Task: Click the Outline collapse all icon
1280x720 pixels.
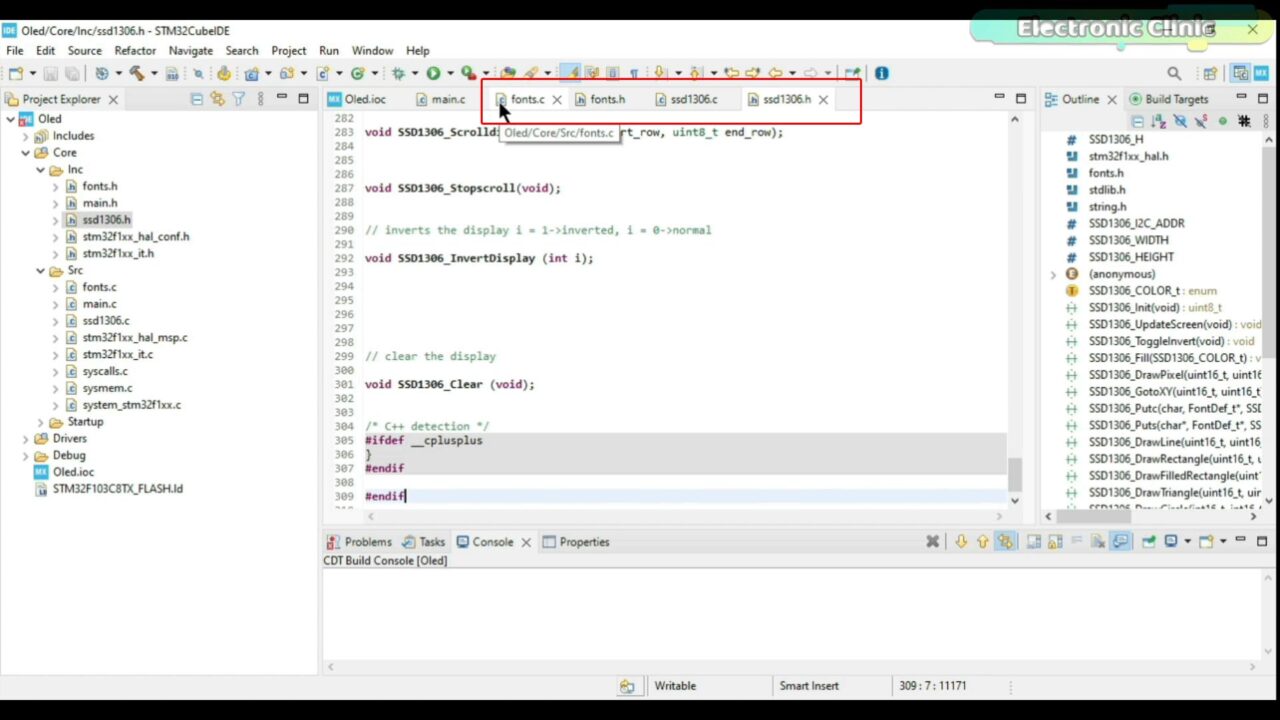Action: click(x=1137, y=121)
